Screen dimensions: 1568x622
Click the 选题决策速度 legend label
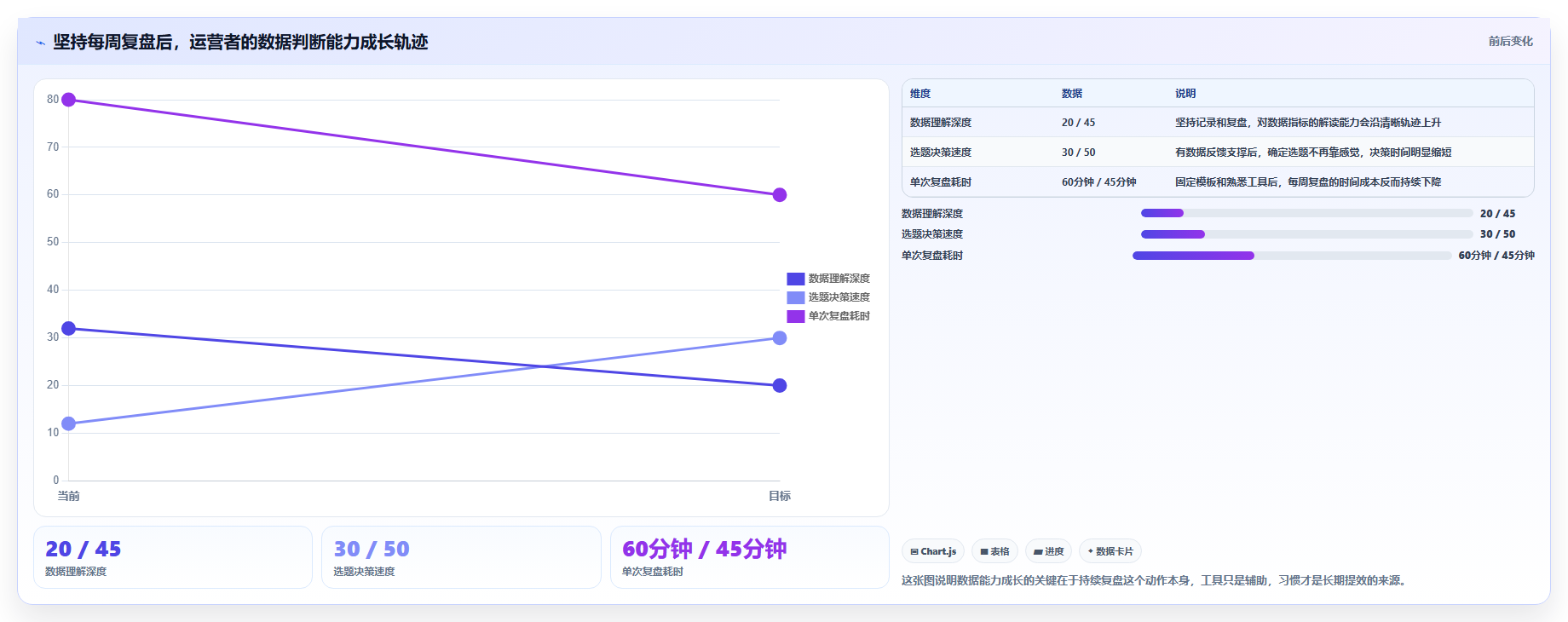pos(839,297)
